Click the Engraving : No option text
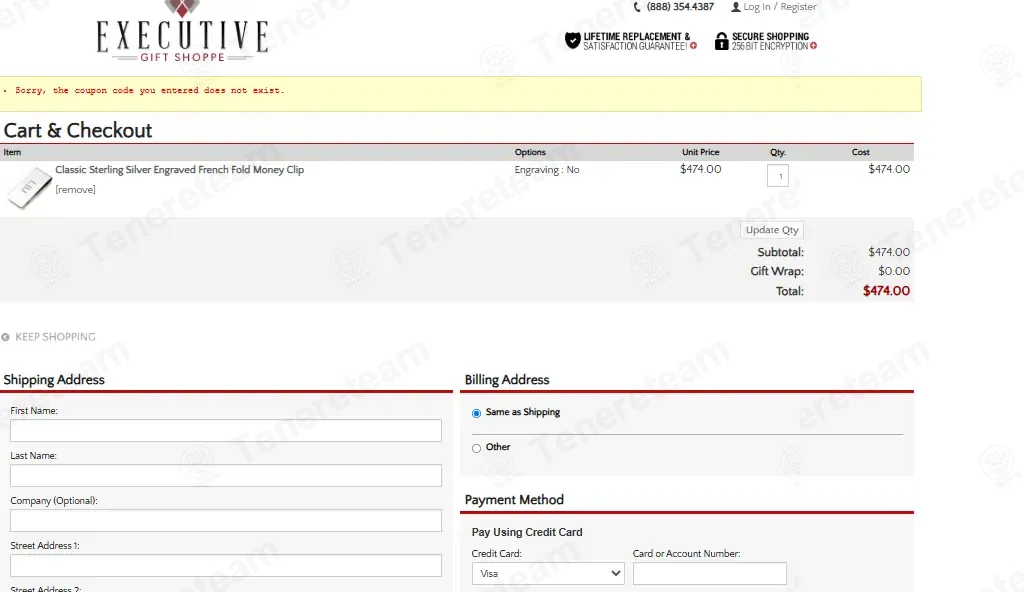The width and height of the screenshot is (1024, 592). click(x=547, y=169)
